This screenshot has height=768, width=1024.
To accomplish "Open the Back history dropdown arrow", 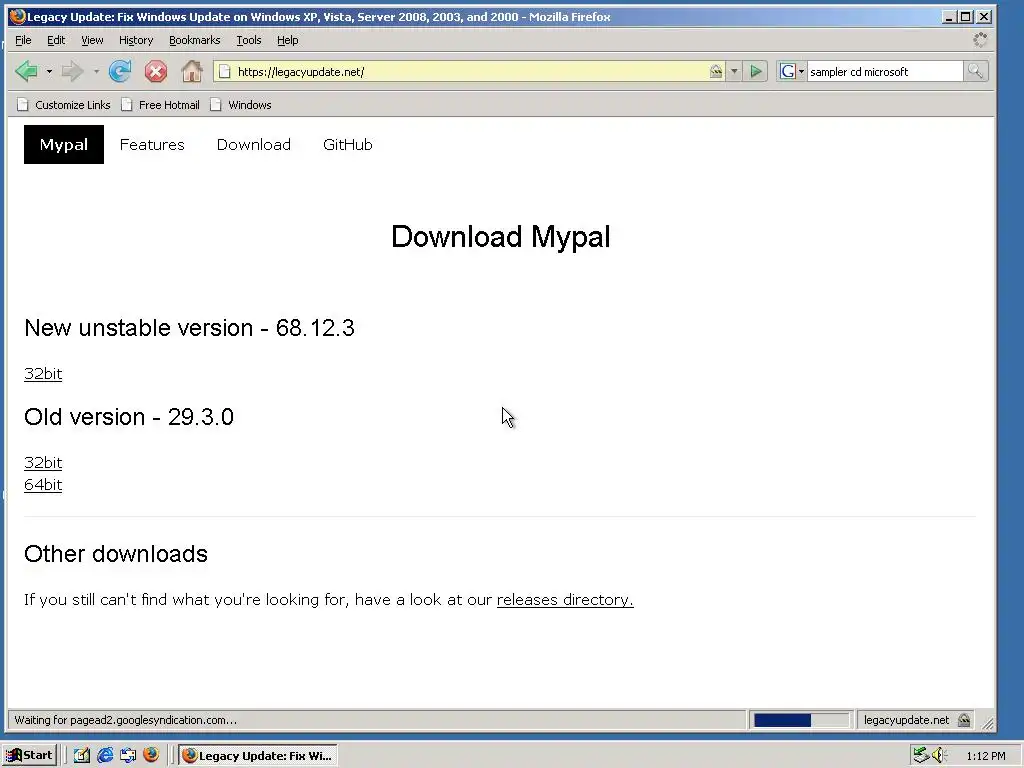I will (49, 71).
